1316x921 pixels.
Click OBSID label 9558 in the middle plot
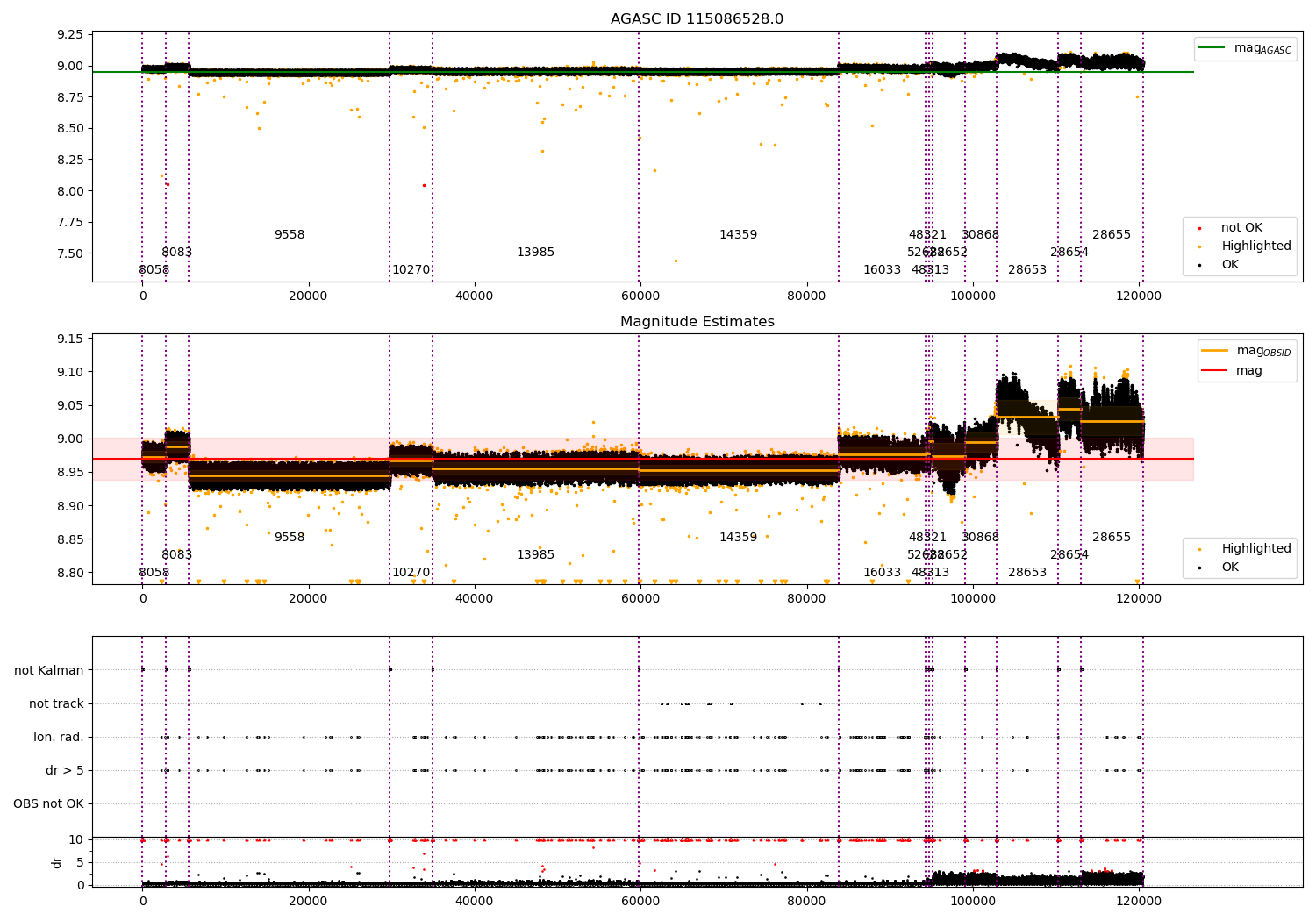(x=290, y=538)
